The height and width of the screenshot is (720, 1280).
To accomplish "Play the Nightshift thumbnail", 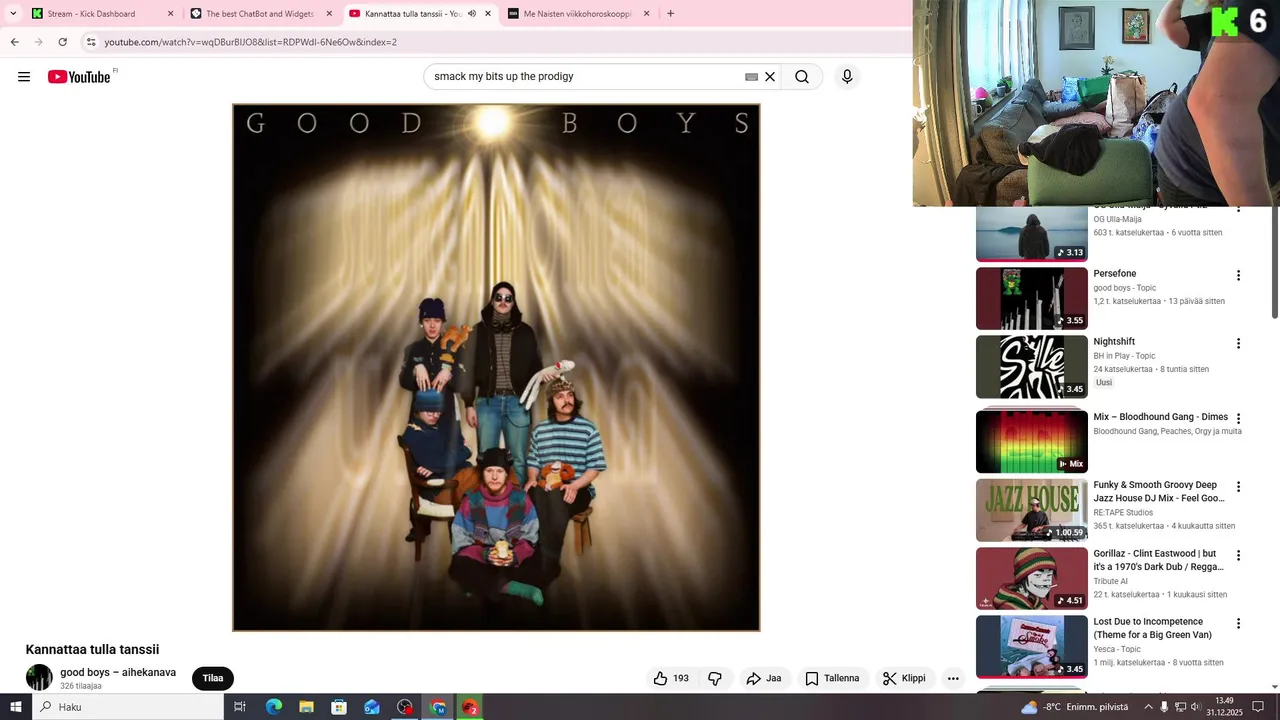I will (x=1032, y=366).
